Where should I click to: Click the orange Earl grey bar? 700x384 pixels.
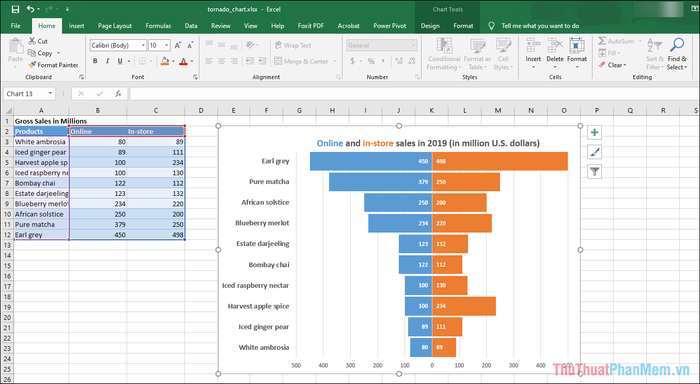(500, 161)
